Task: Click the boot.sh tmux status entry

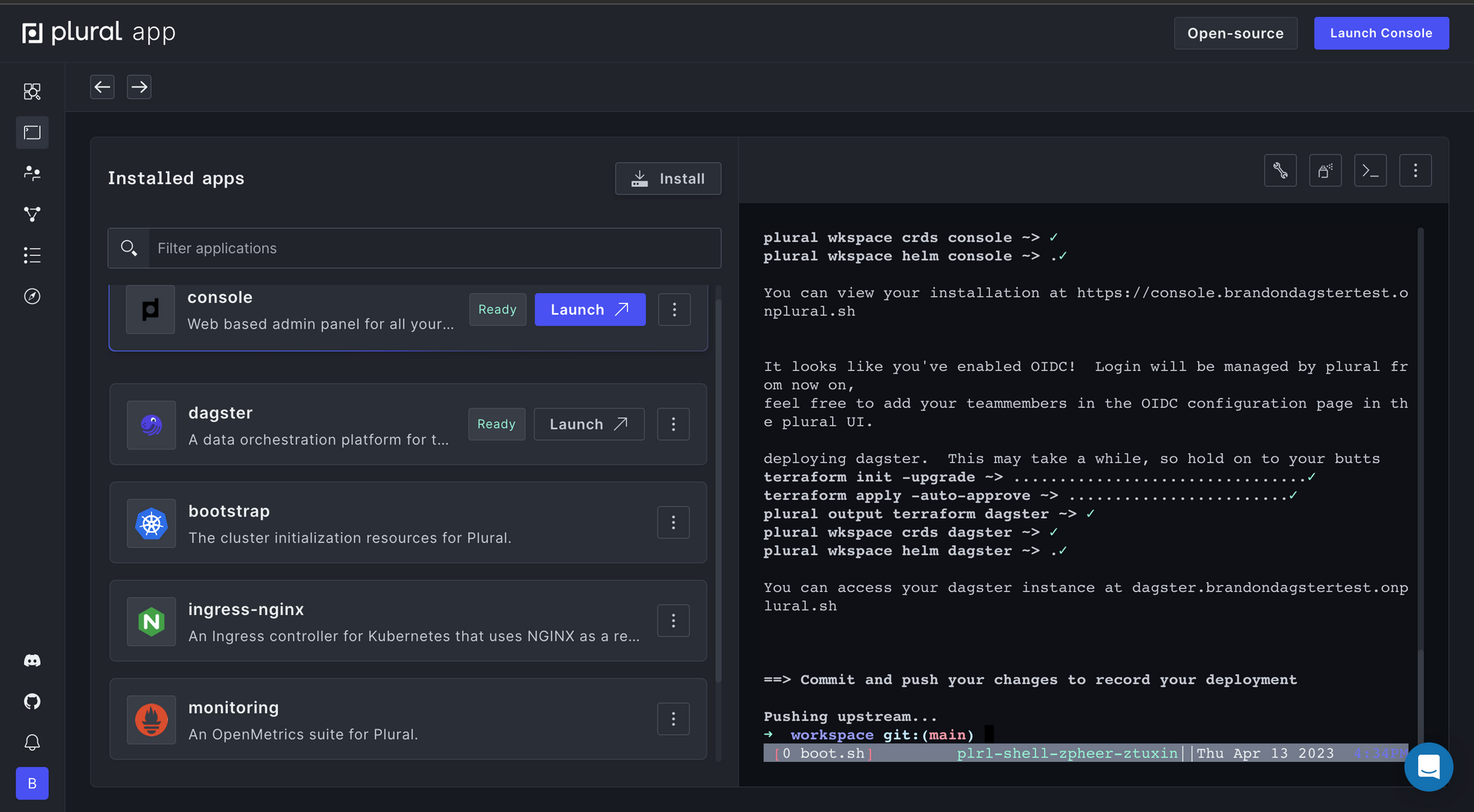Action: 823,753
